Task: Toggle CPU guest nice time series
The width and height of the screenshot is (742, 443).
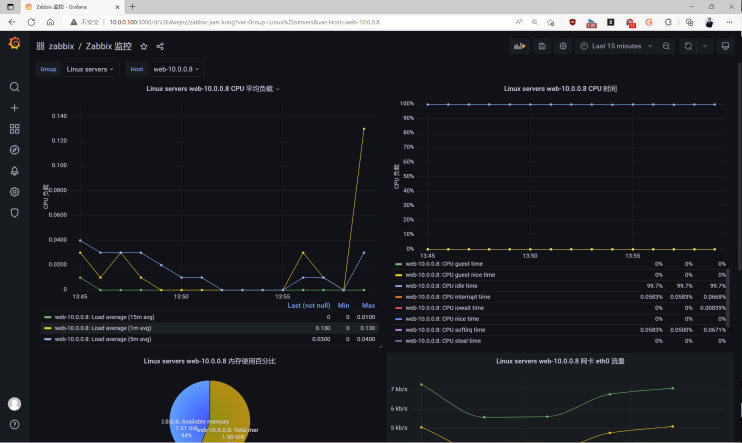Action: (450, 275)
